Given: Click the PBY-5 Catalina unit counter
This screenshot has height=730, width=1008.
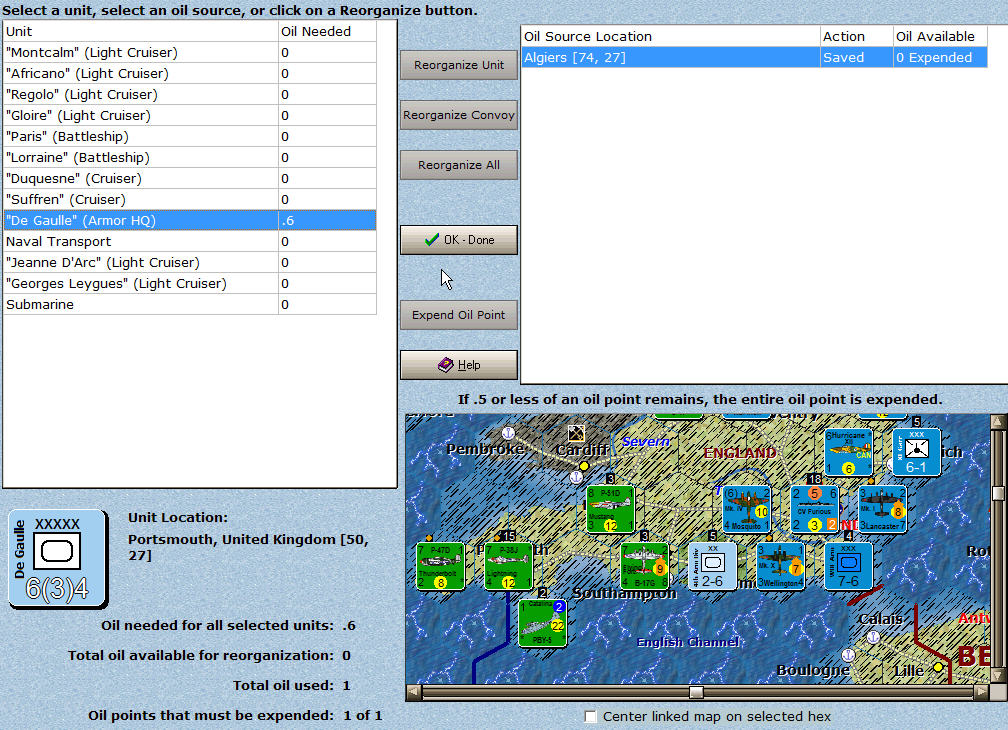Looking at the screenshot, I should click(543, 622).
